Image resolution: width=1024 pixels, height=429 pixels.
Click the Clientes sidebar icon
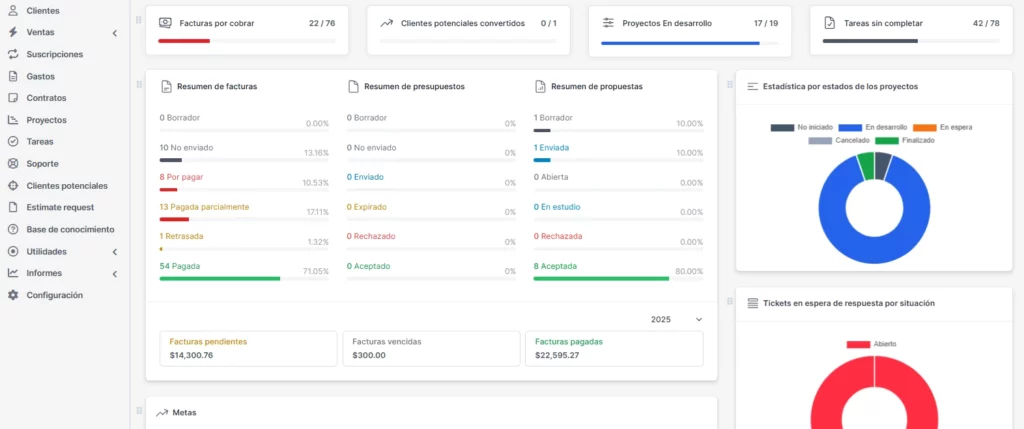coord(13,10)
